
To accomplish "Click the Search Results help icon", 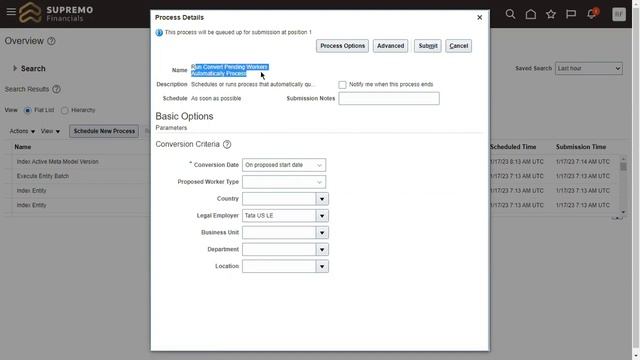I will click(x=56, y=89).
